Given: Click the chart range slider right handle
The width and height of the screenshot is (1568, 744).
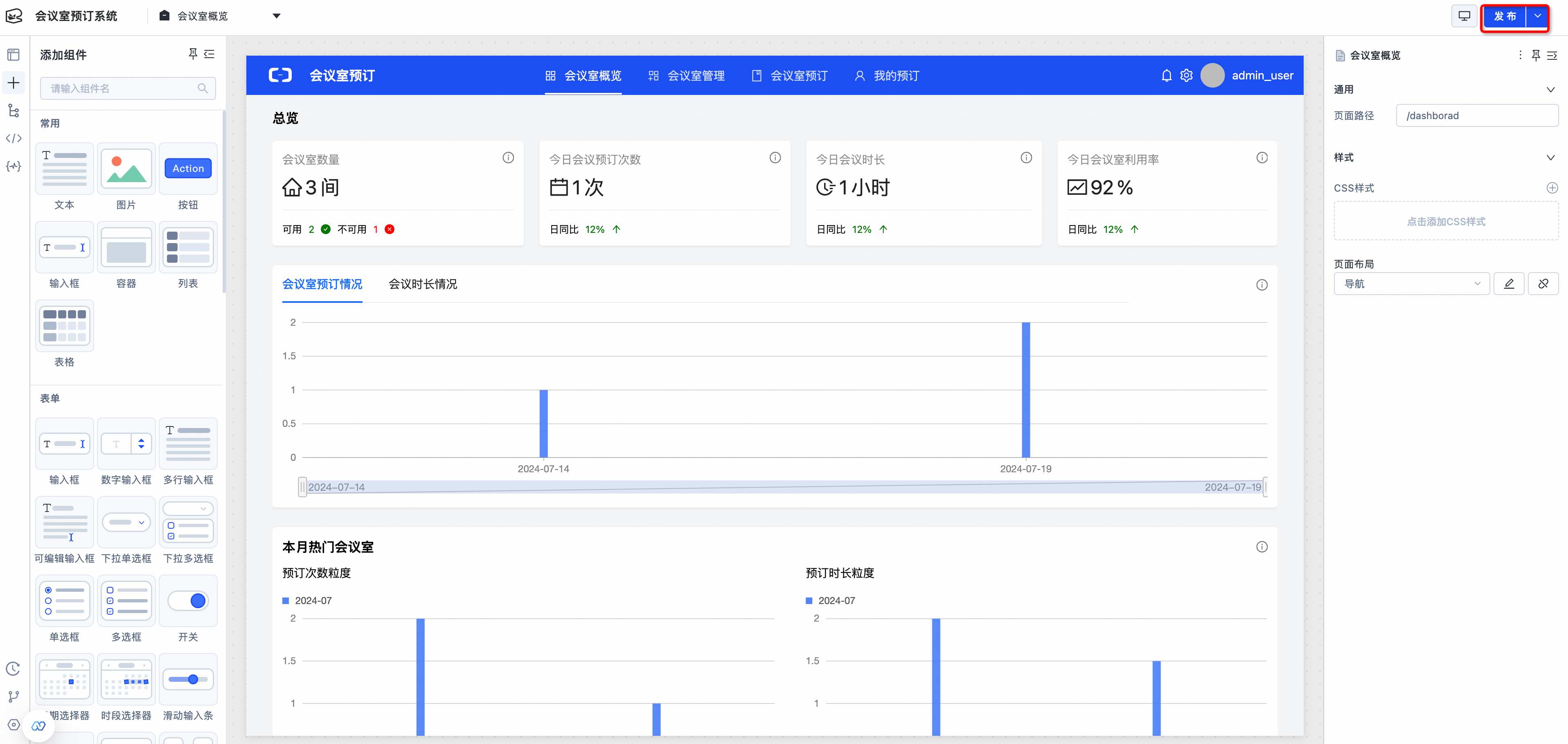Looking at the screenshot, I should point(1265,487).
